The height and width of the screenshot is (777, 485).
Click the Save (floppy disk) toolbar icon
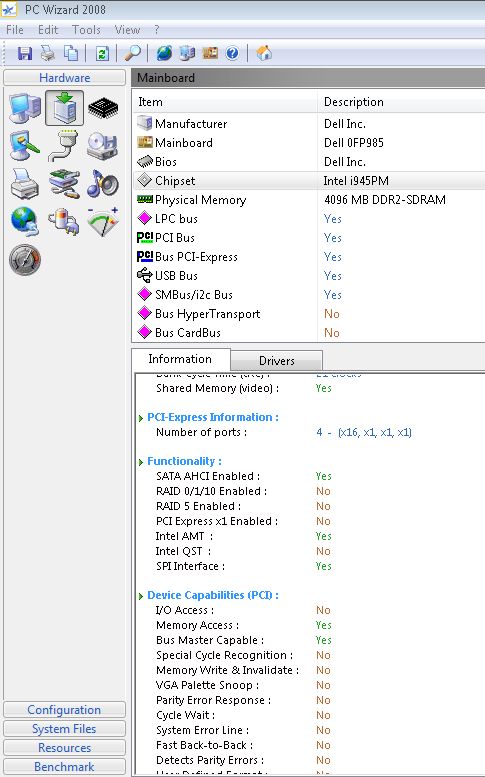pos(24,53)
